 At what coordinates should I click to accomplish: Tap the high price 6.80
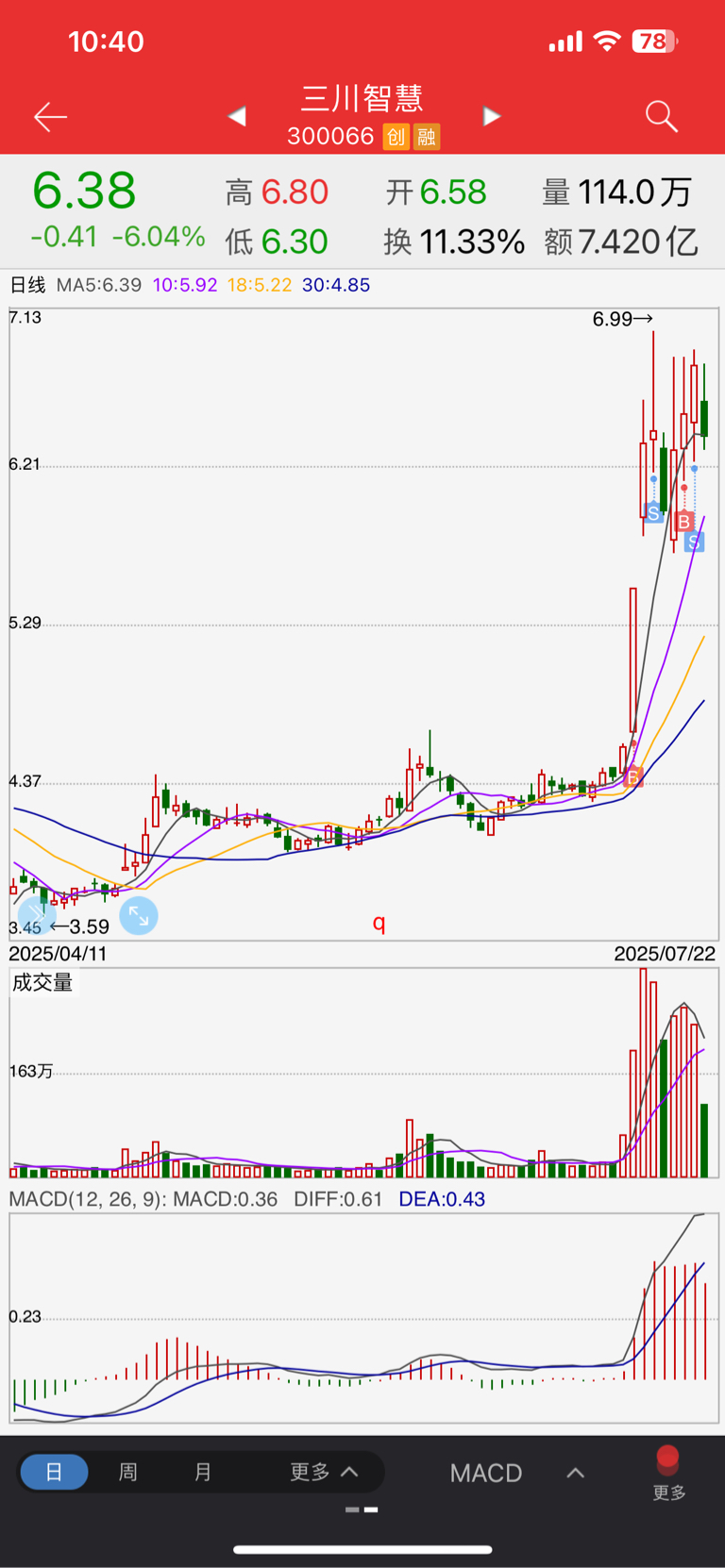click(295, 192)
